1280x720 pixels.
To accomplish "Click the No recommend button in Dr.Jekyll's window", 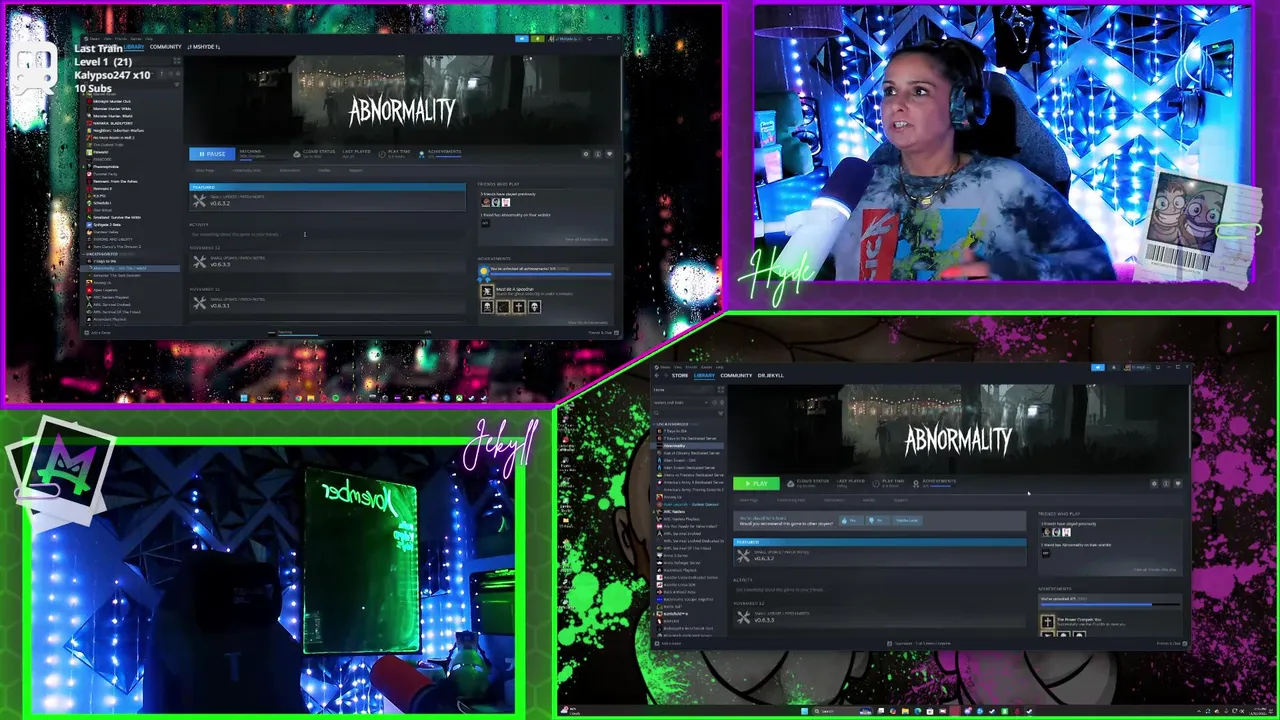I will (878, 520).
